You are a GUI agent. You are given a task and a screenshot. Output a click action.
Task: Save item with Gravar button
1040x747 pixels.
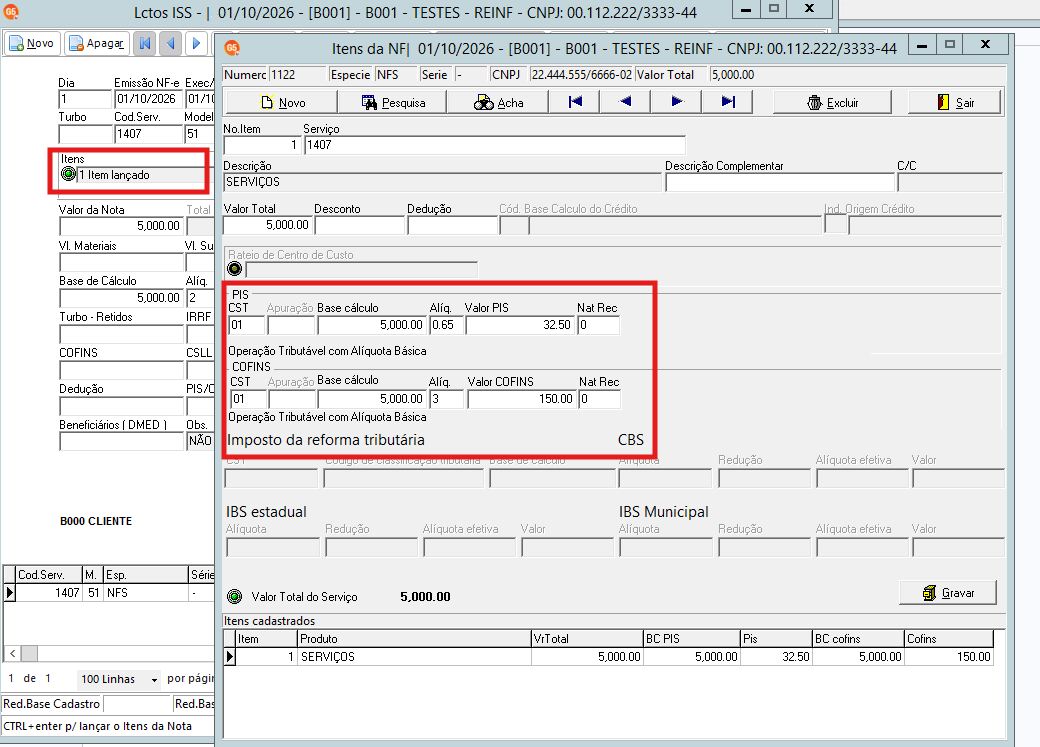948,592
